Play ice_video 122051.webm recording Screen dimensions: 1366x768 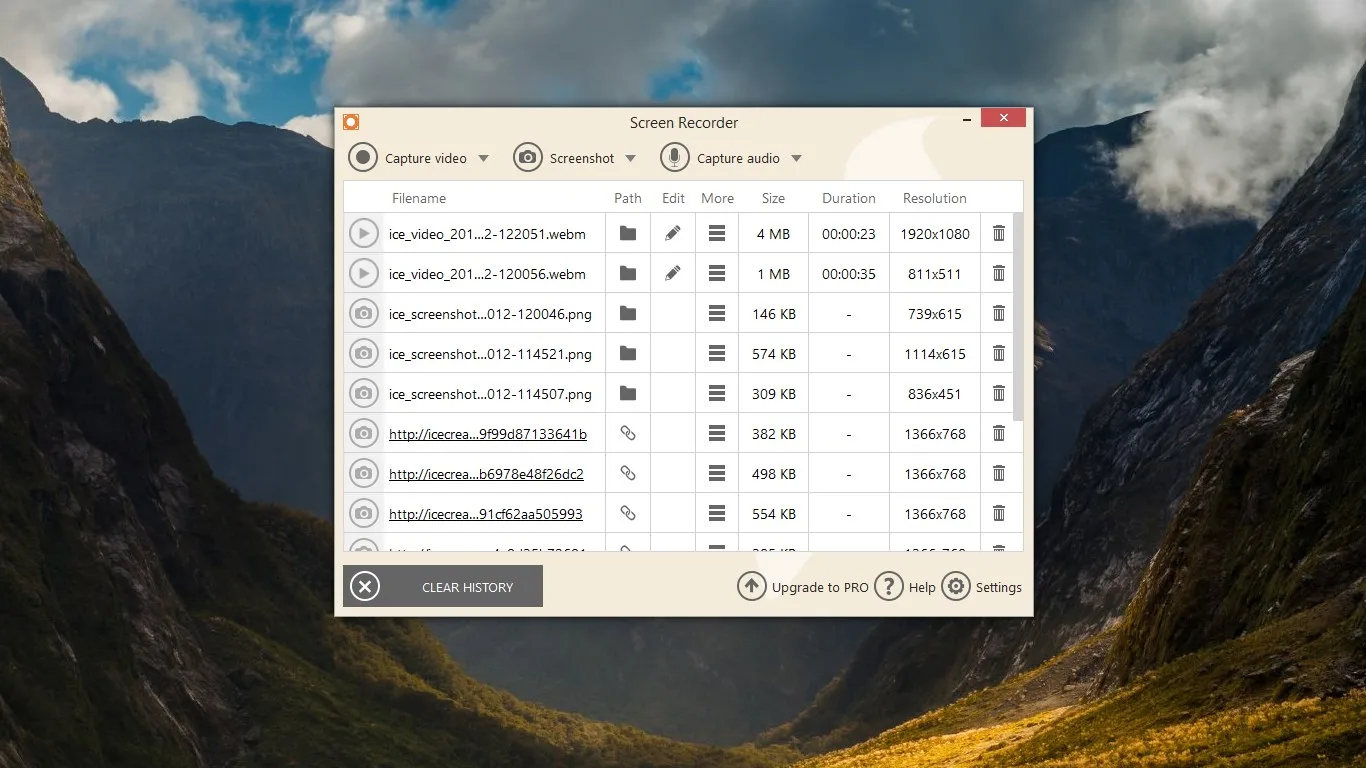[364, 234]
